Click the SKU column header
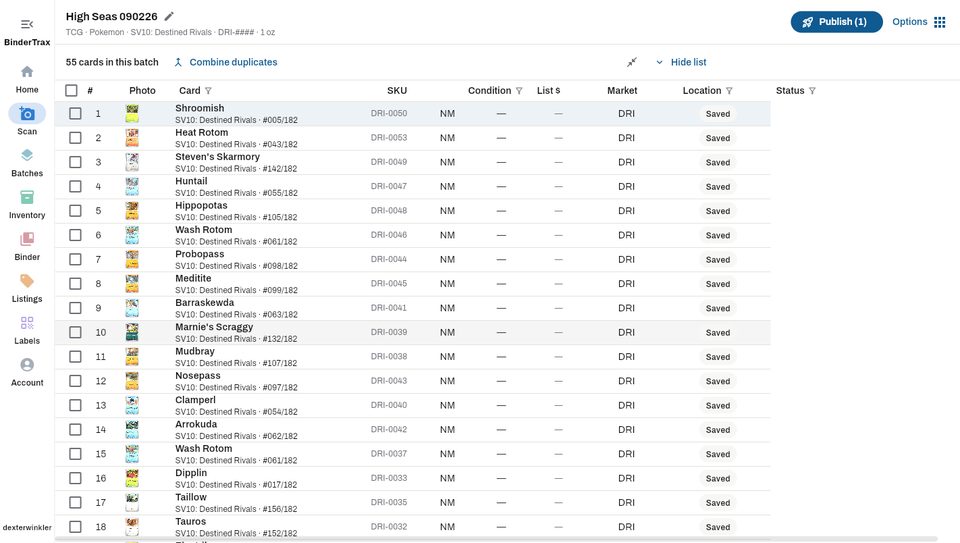Screen dimensions: 960x543 [397, 91]
